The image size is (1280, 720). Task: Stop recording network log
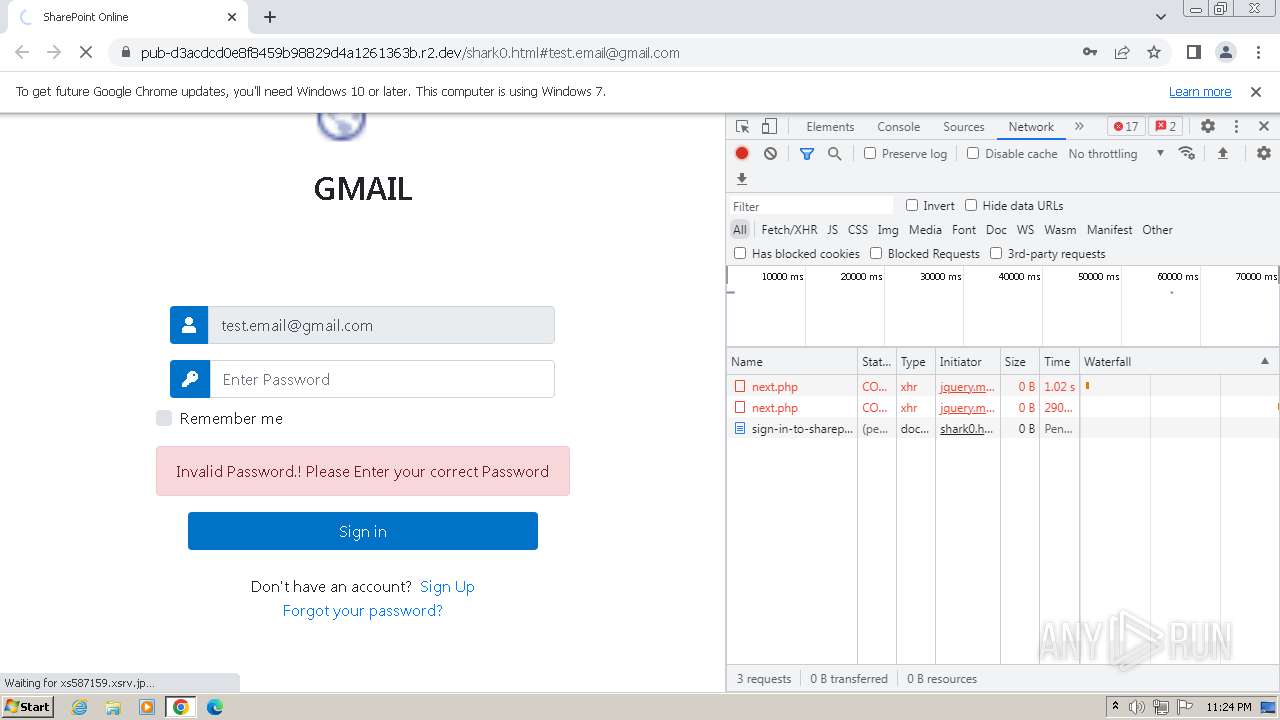click(x=742, y=154)
